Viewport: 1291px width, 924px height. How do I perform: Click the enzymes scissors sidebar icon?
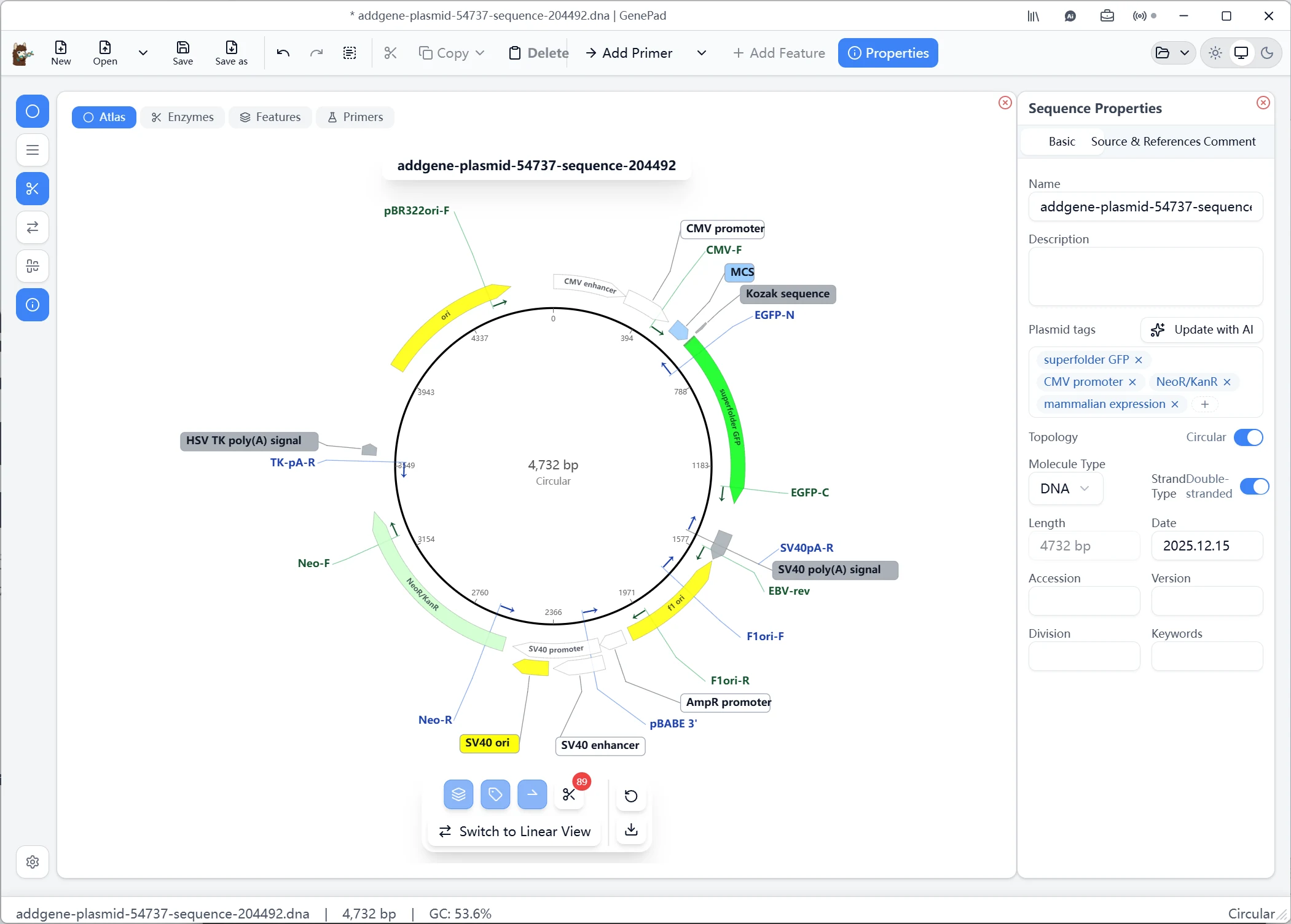(33, 189)
